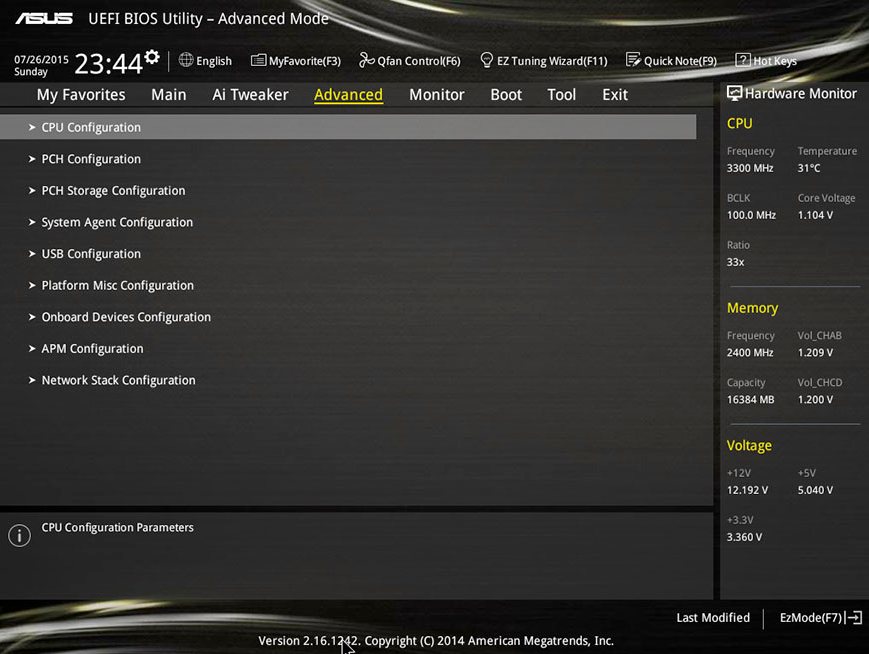Expand Network Stack Configuration
Screen dimensions: 869x654
coord(117,380)
